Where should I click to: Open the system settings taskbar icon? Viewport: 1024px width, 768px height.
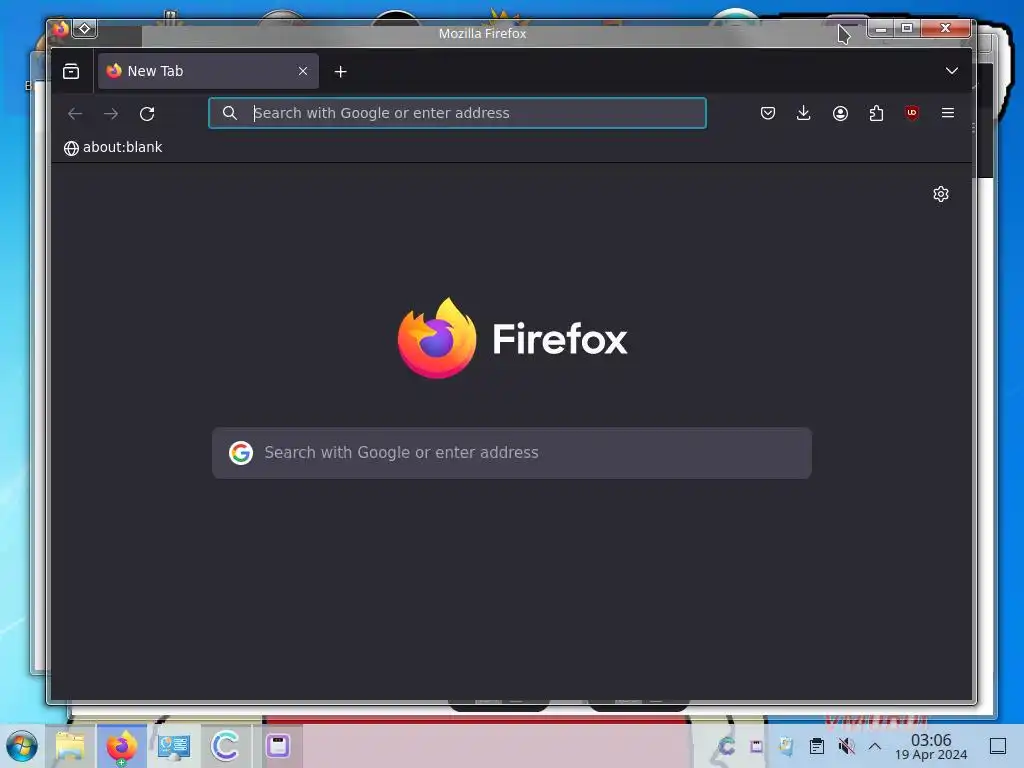click(x=174, y=746)
